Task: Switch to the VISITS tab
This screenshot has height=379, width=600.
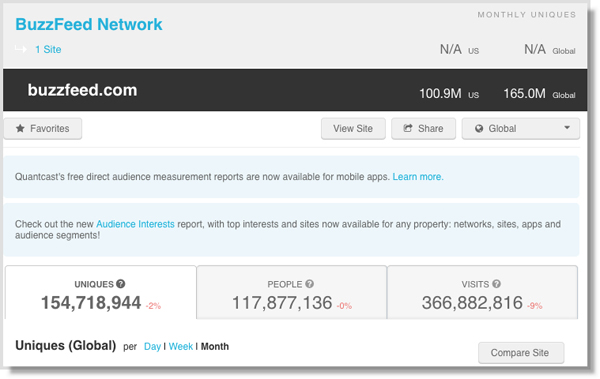Action: click(x=482, y=292)
